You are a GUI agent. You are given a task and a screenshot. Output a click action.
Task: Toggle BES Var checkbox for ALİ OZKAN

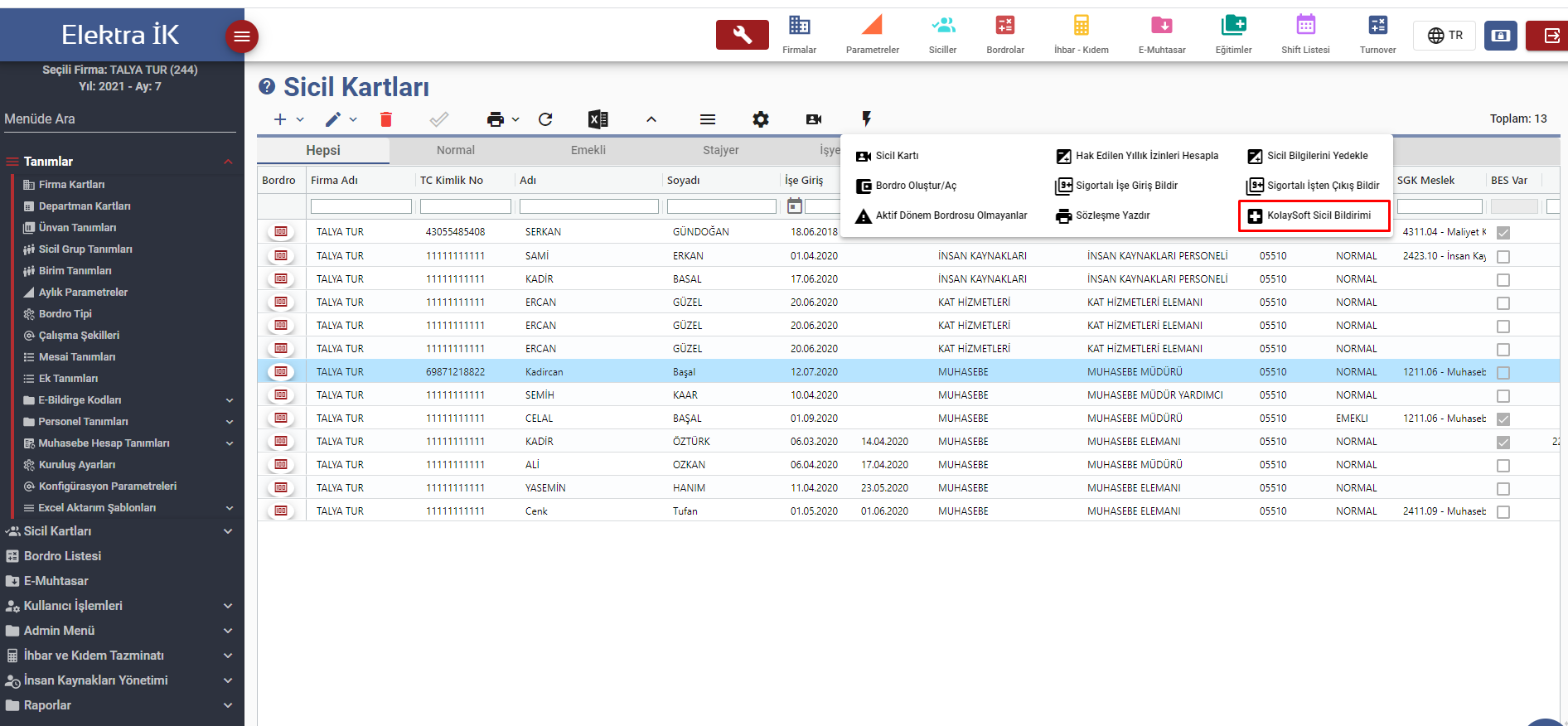click(x=1503, y=466)
